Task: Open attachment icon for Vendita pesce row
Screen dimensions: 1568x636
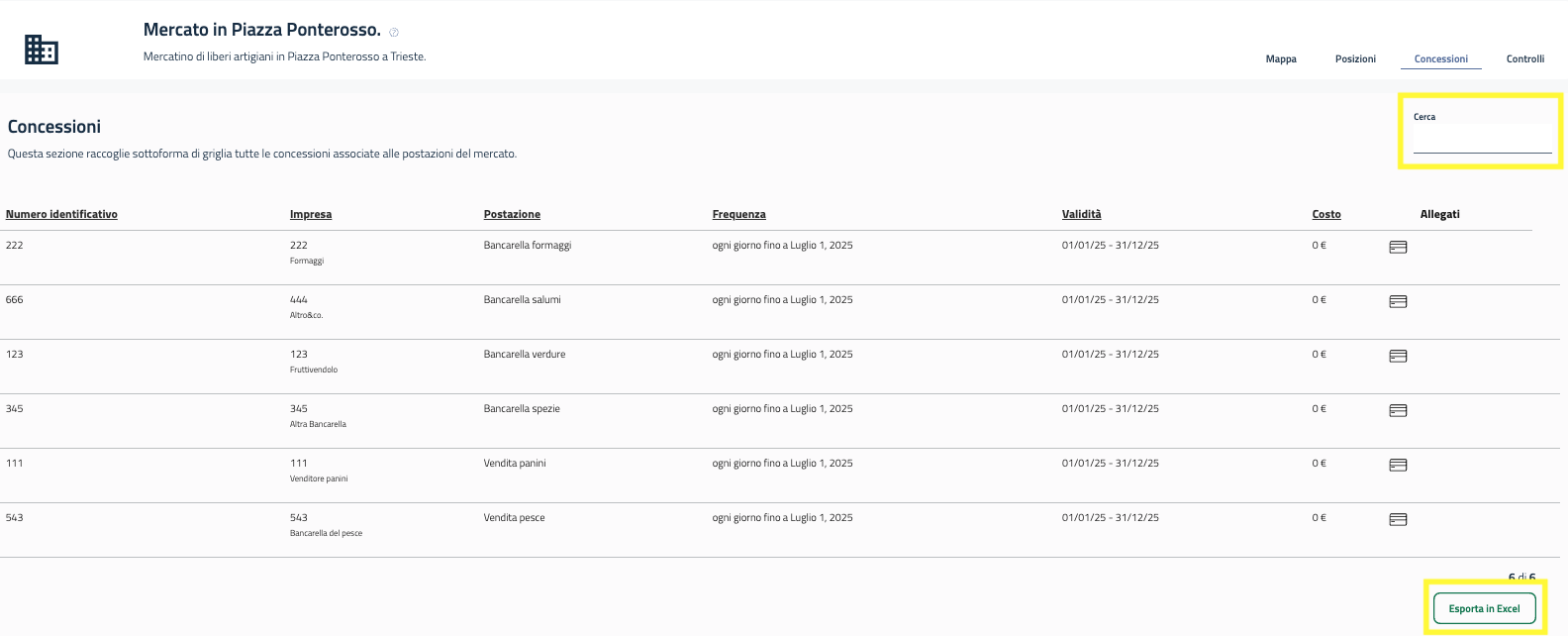Action: tap(1398, 519)
